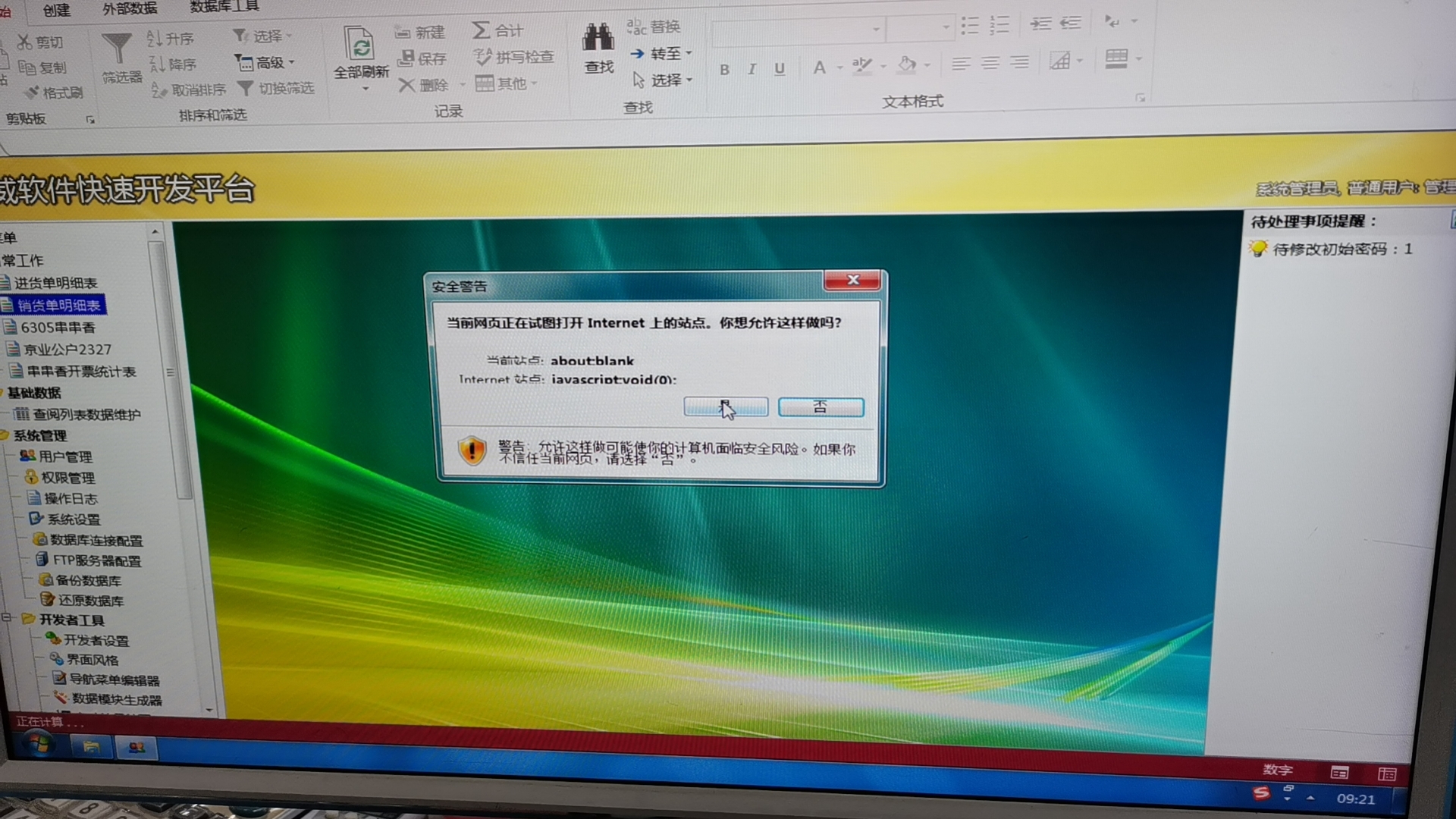Toggle Underline formatting
The image size is (1456, 819).
coord(780,69)
